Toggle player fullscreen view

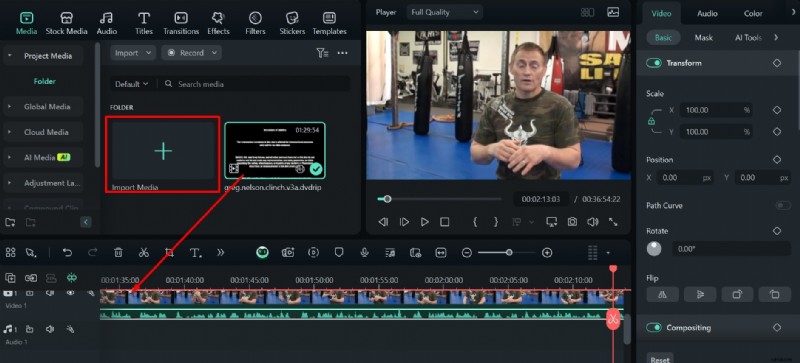click(613, 222)
